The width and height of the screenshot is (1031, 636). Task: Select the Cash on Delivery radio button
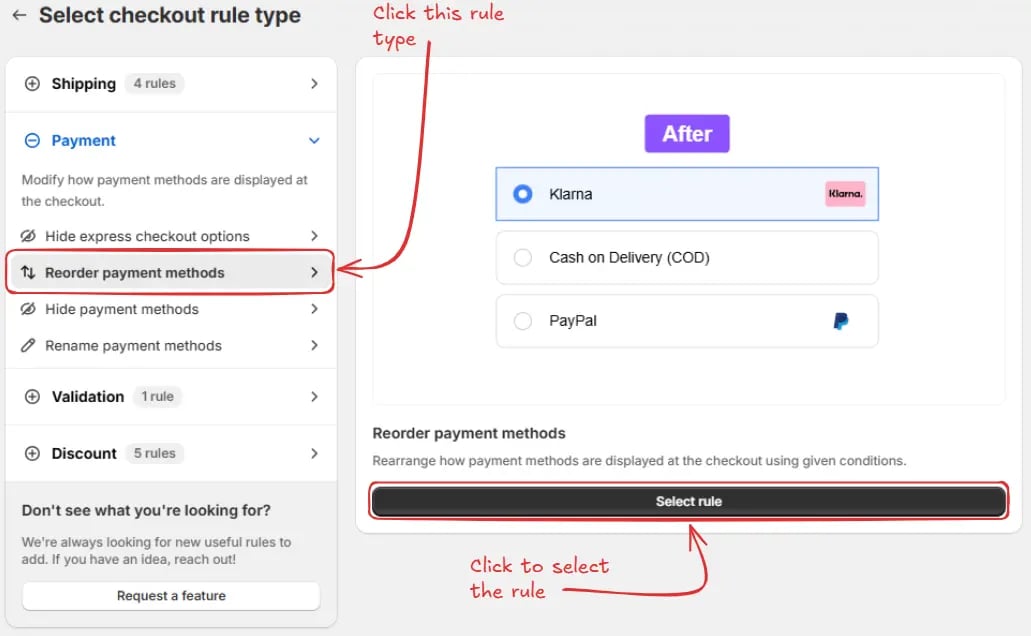pos(523,257)
